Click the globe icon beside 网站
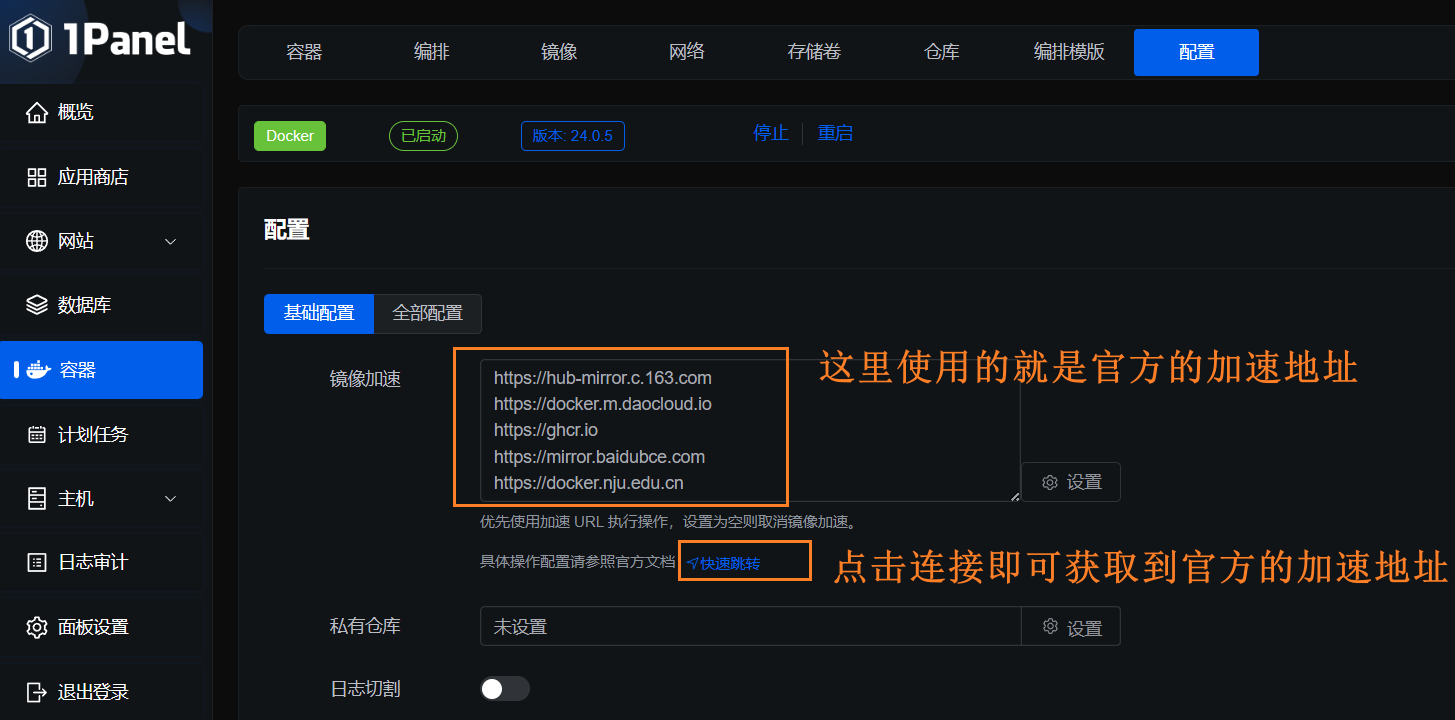The height and width of the screenshot is (720, 1455). click(x=36, y=240)
